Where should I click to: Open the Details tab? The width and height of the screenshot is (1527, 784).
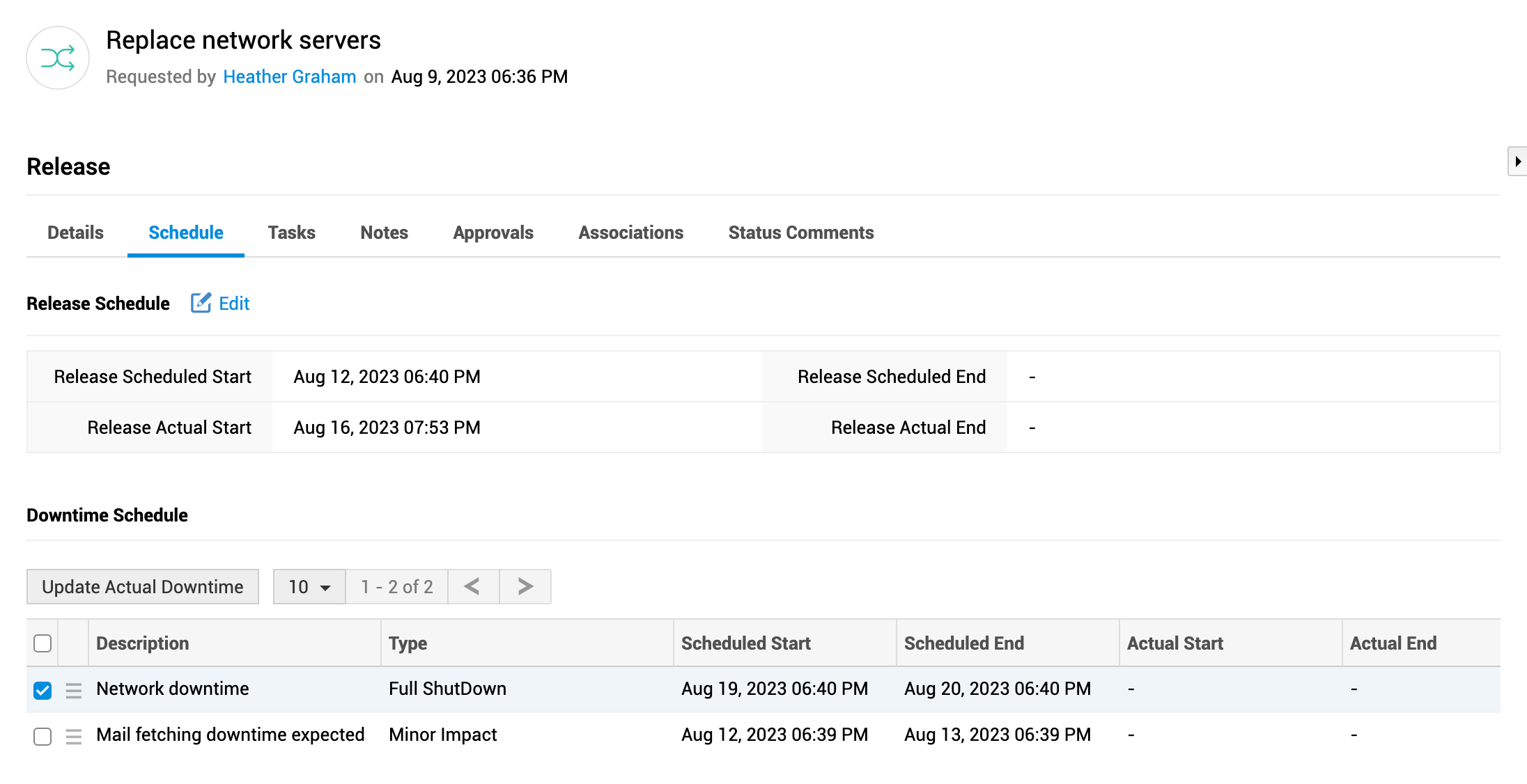[x=75, y=233]
